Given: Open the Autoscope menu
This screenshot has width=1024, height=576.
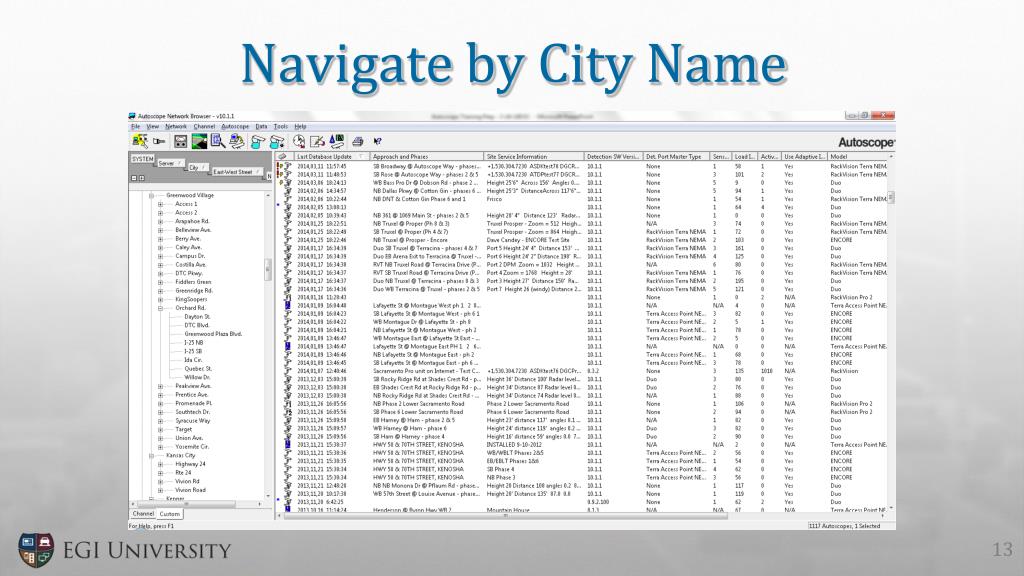Looking at the screenshot, I should (235, 127).
